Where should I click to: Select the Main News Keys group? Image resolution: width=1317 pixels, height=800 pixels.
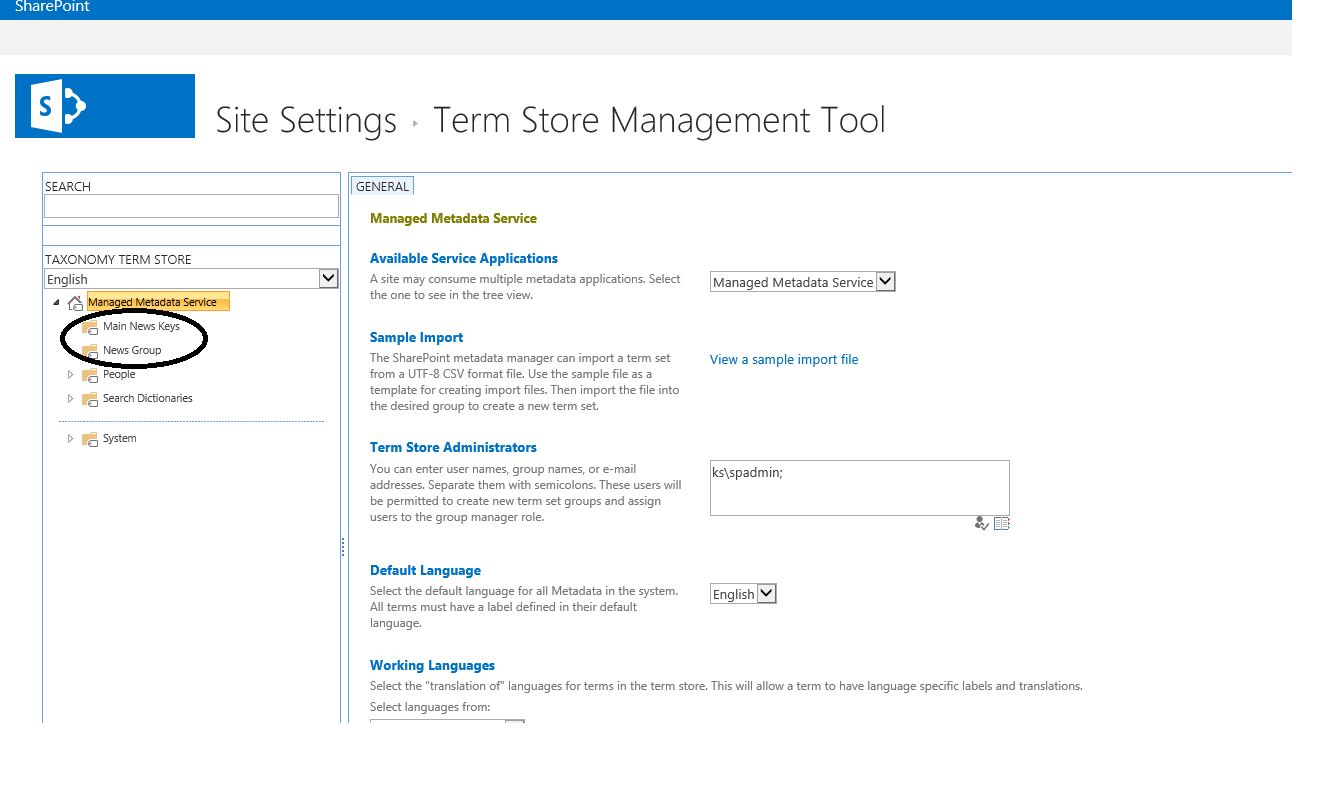coord(141,327)
